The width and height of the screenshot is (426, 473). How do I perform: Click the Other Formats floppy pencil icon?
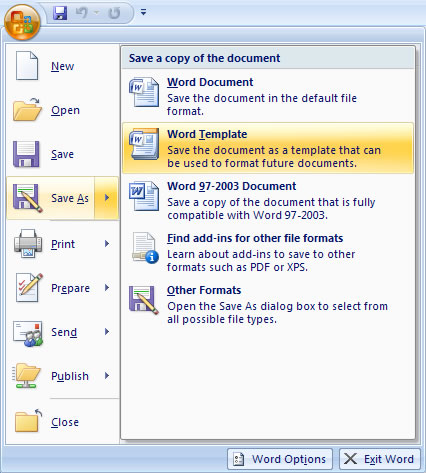[144, 300]
